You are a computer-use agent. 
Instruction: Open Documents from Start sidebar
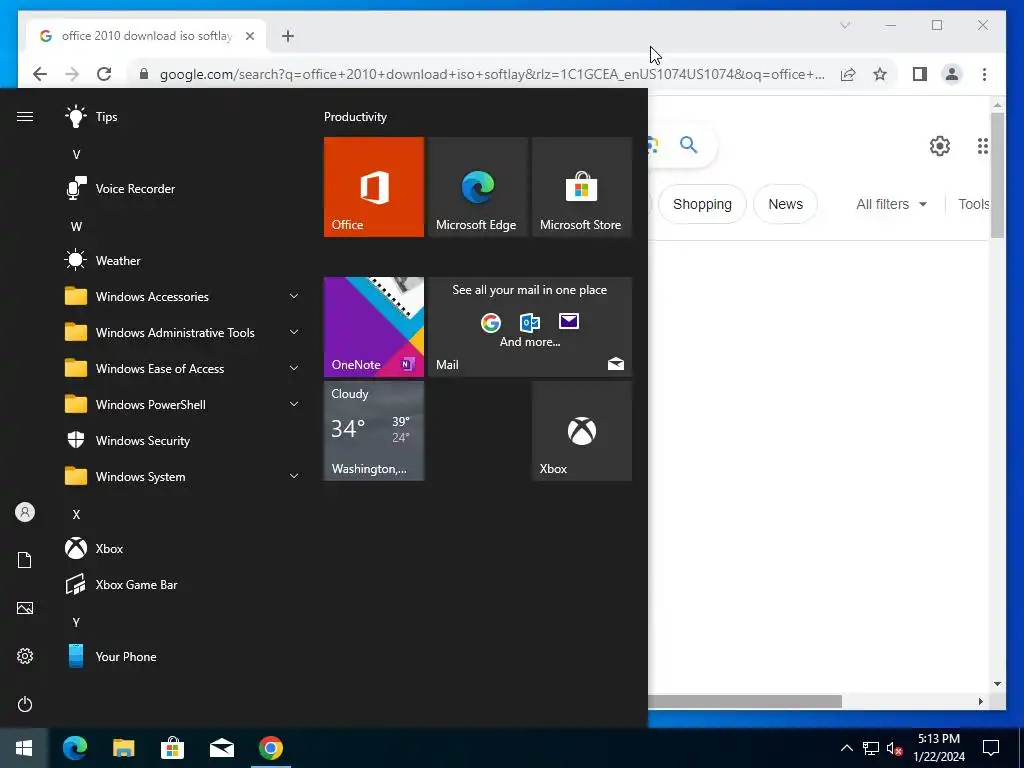click(25, 560)
